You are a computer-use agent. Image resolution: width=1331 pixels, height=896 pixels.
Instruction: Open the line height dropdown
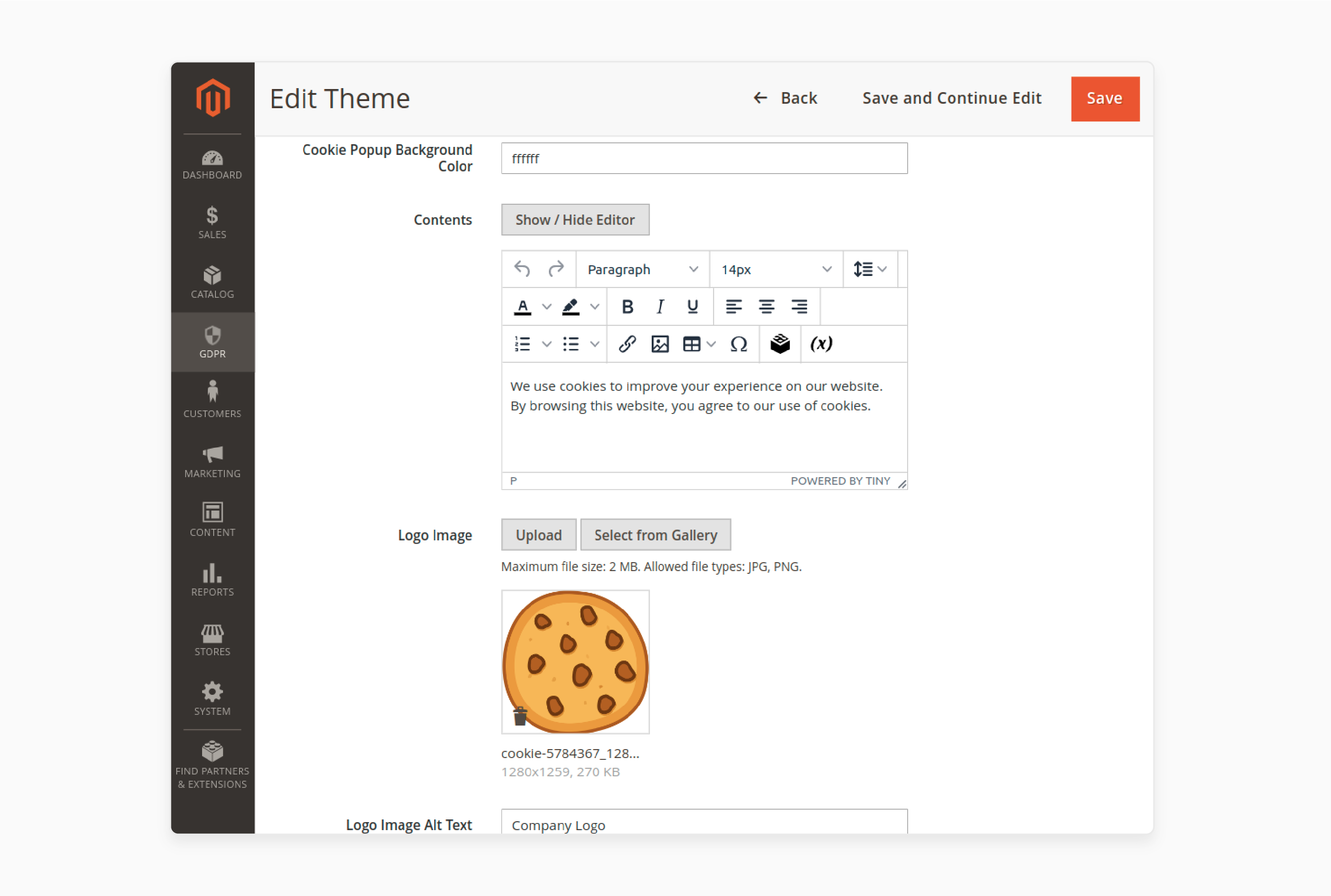point(870,268)
